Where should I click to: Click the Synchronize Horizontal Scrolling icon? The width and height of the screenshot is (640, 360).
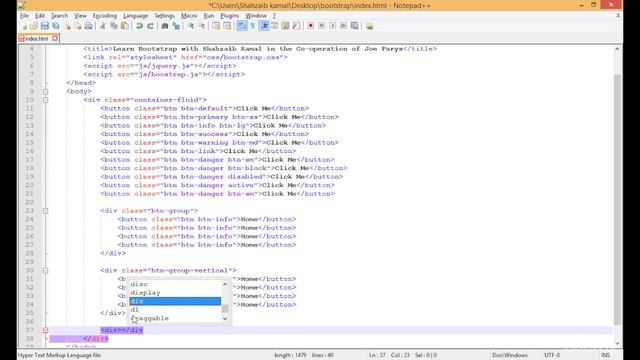coord(227,26)
